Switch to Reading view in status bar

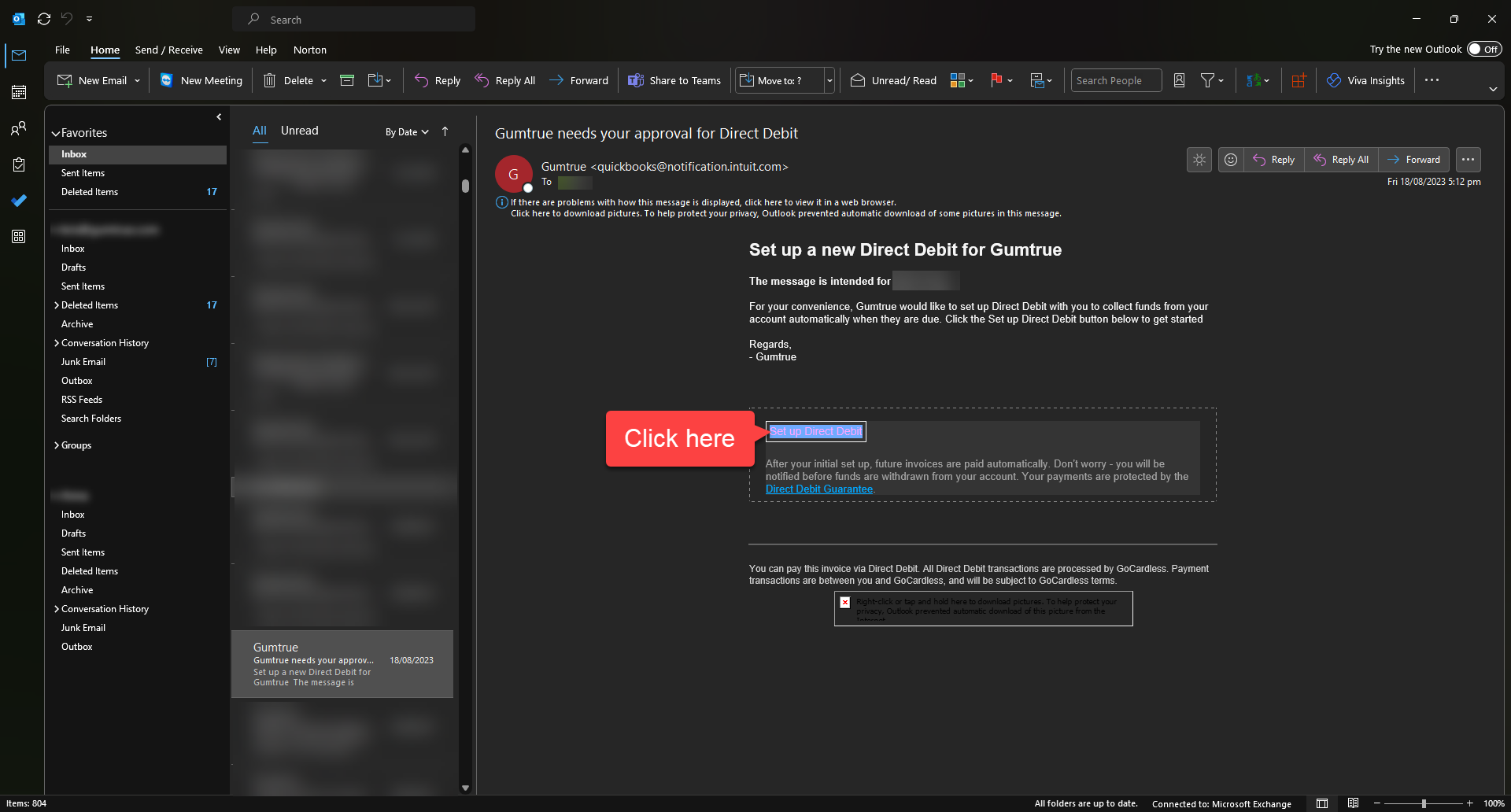point(1353,803)
